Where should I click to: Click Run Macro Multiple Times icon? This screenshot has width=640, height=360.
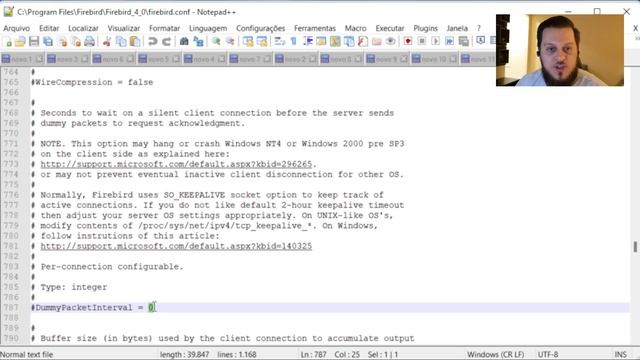click(x=449, y=41)
